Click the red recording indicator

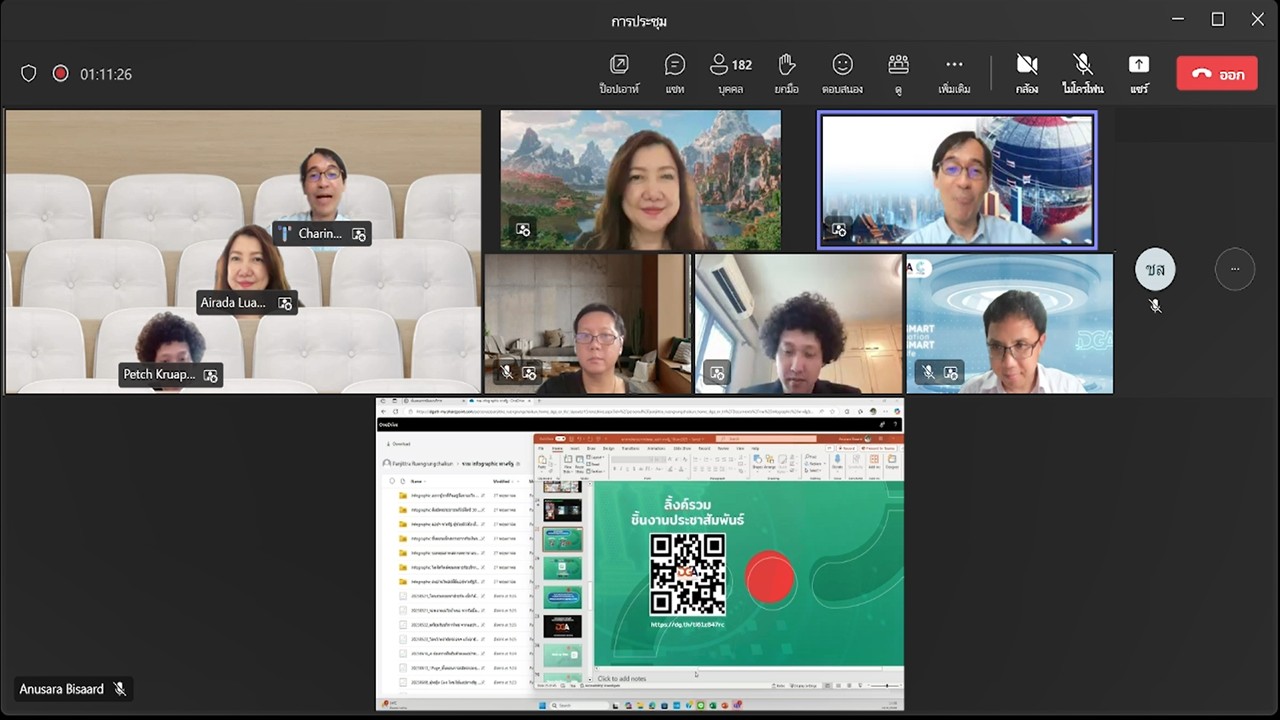60,74
